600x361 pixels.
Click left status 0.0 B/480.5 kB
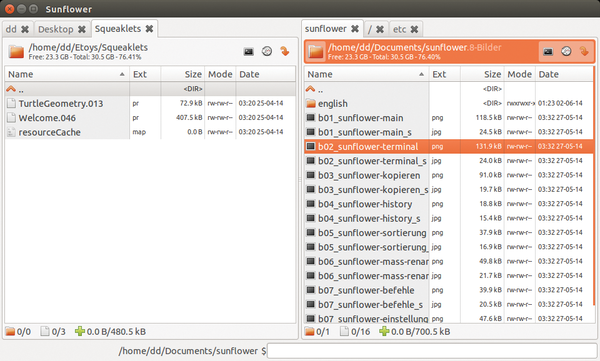click(116, 332)
